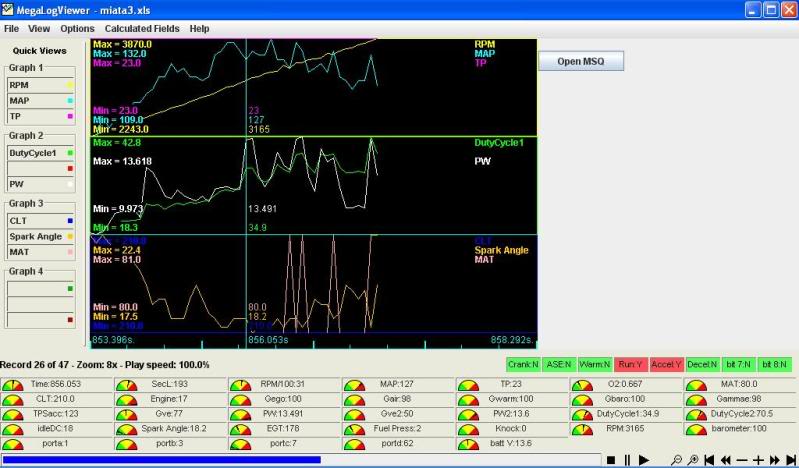The height and width of the screenshot is (468, 799).
Task: Click the red Accel:Y status indicator
Action: click(x=667, y=365)
